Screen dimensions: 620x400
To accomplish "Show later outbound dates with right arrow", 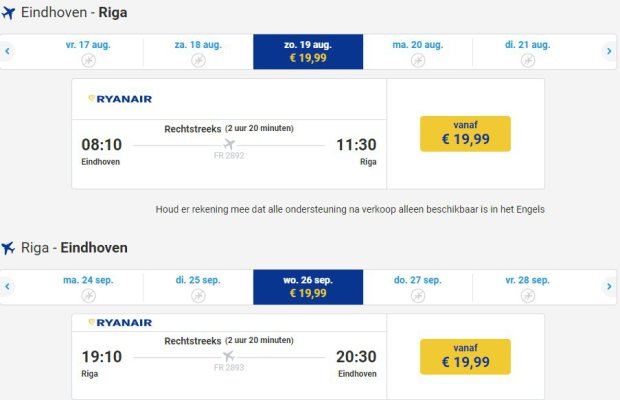I will (609, 51).
